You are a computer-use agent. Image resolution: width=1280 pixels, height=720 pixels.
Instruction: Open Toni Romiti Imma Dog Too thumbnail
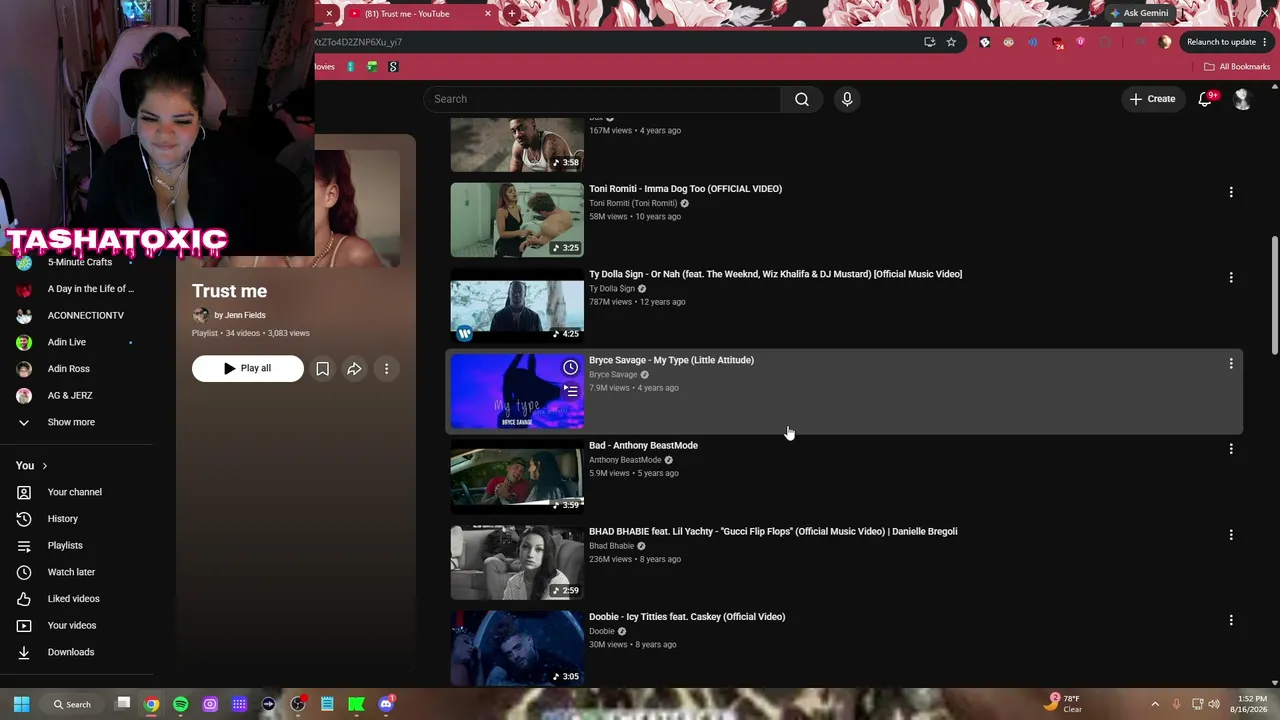[517, 220]
